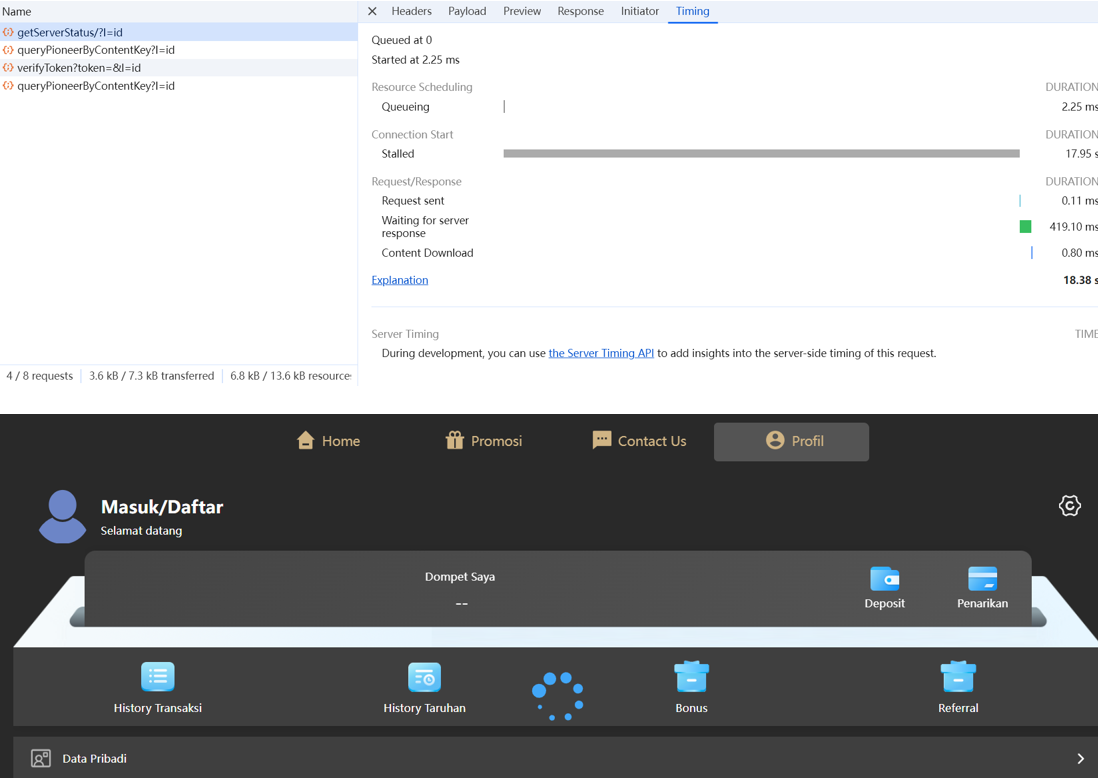
Task: Open the Promosi tab label
Action: coord(496,441)
